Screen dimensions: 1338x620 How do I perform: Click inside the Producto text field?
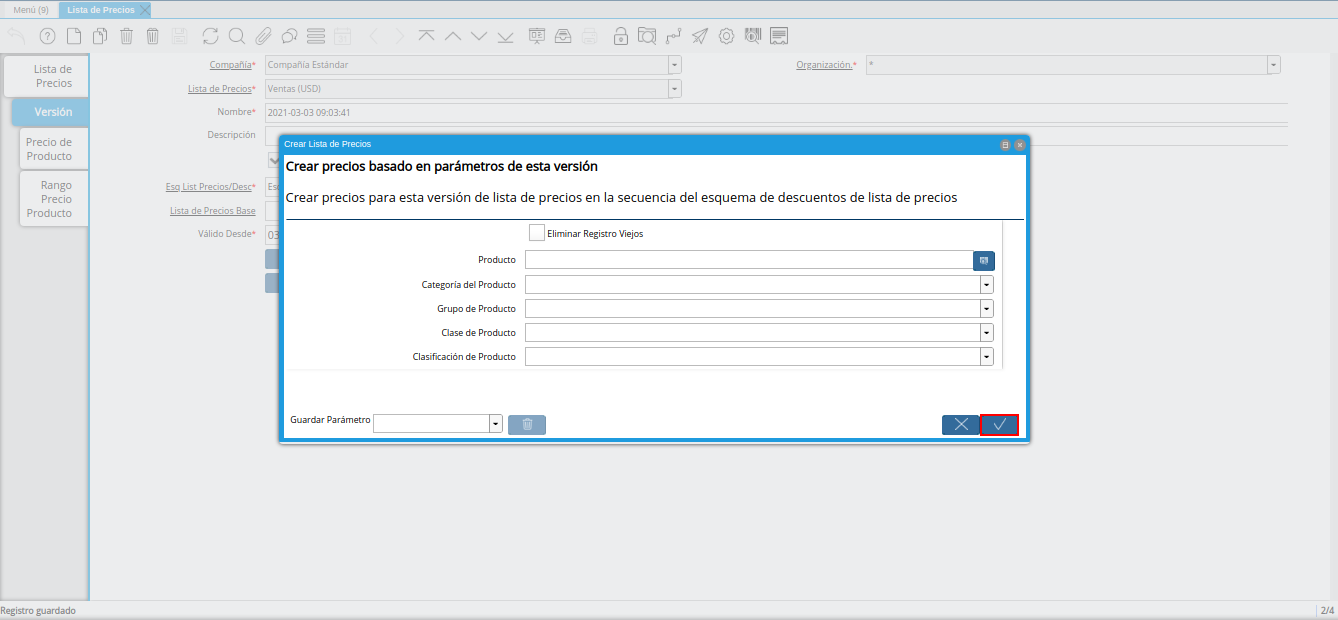click(748, 260)
